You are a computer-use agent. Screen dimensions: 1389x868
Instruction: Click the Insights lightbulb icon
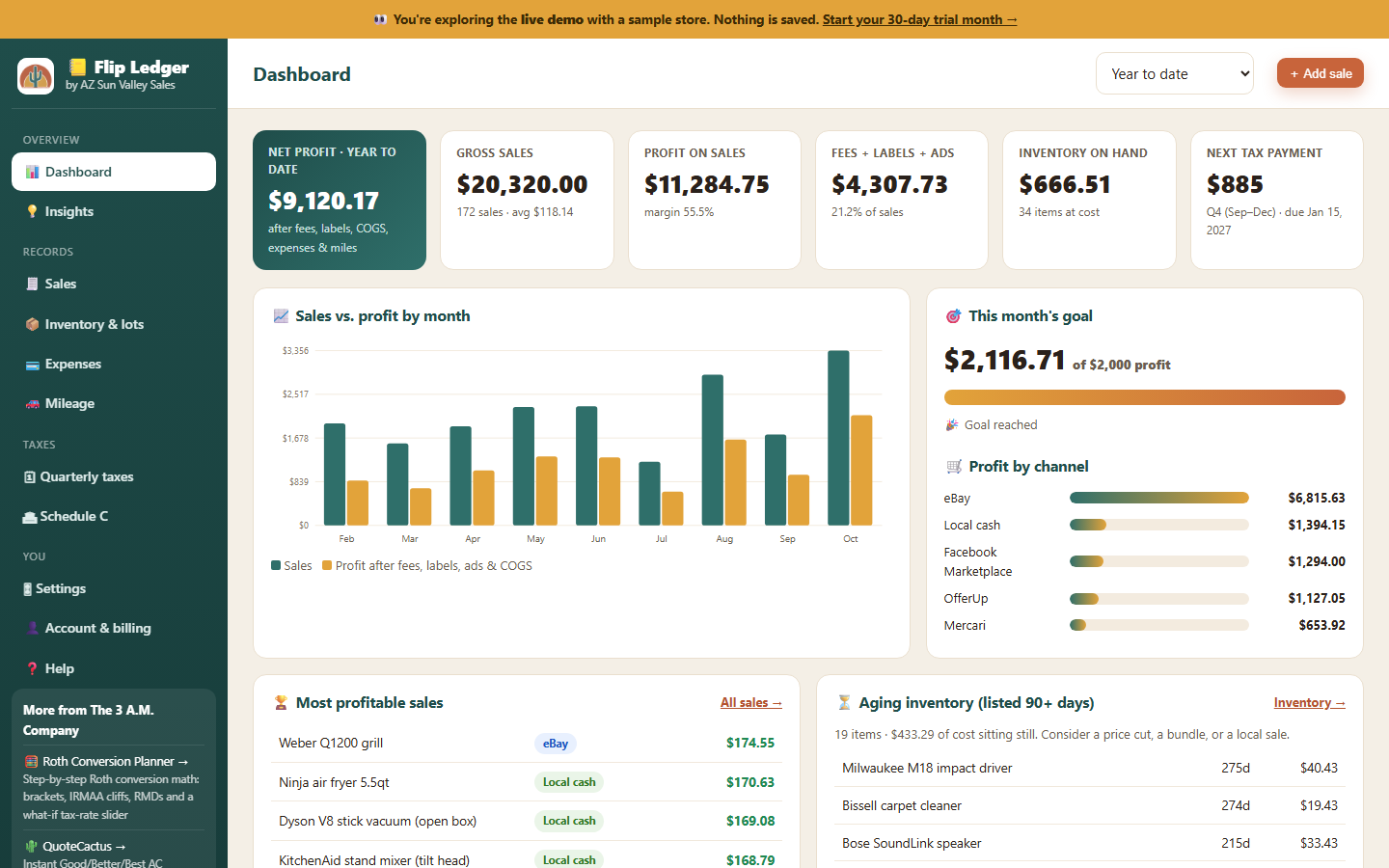(x=33, y=211)
